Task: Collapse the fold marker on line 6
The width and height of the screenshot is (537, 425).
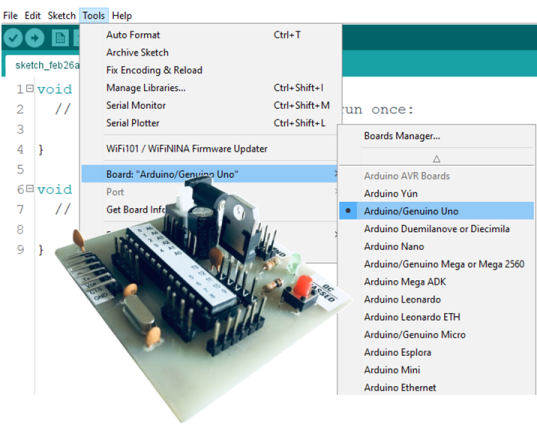Action: (30, 189)
